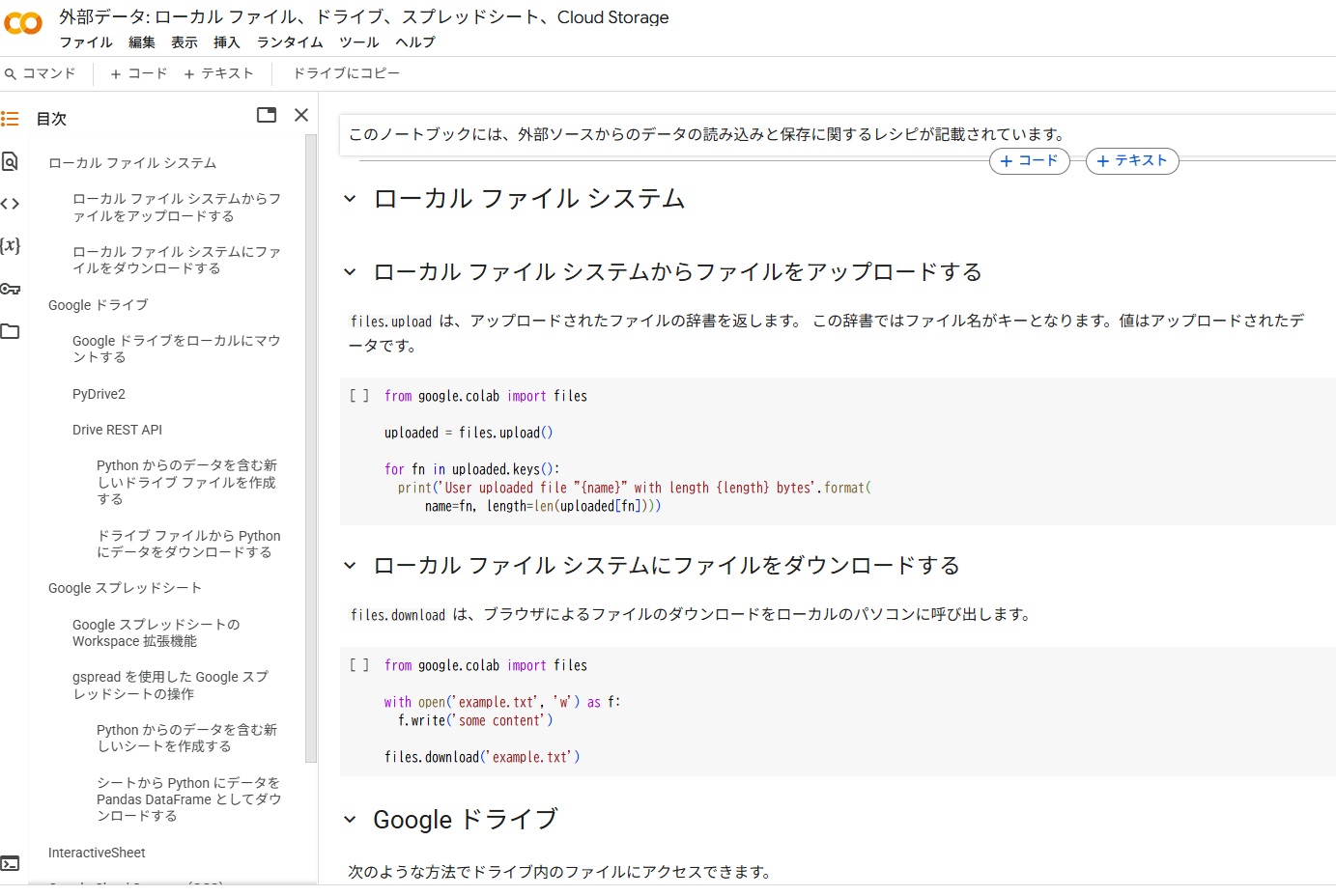Open the ツール menu
Screen dimensions: 1336x896
coord(359,42)
